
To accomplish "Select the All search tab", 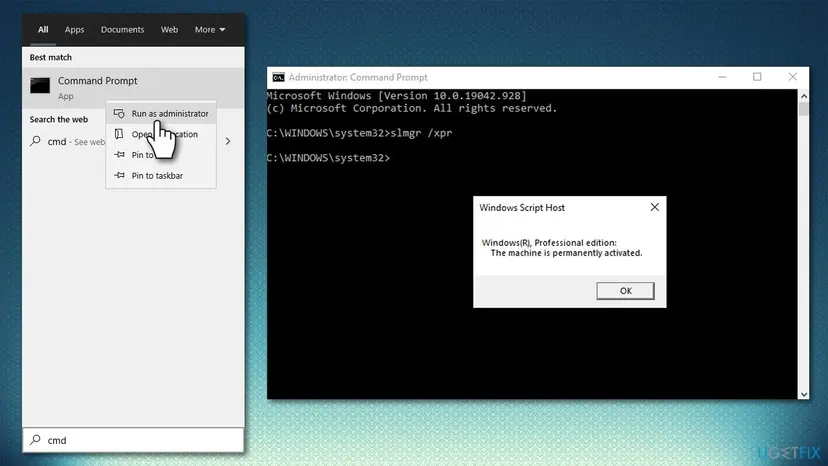I will click(43, 30).
